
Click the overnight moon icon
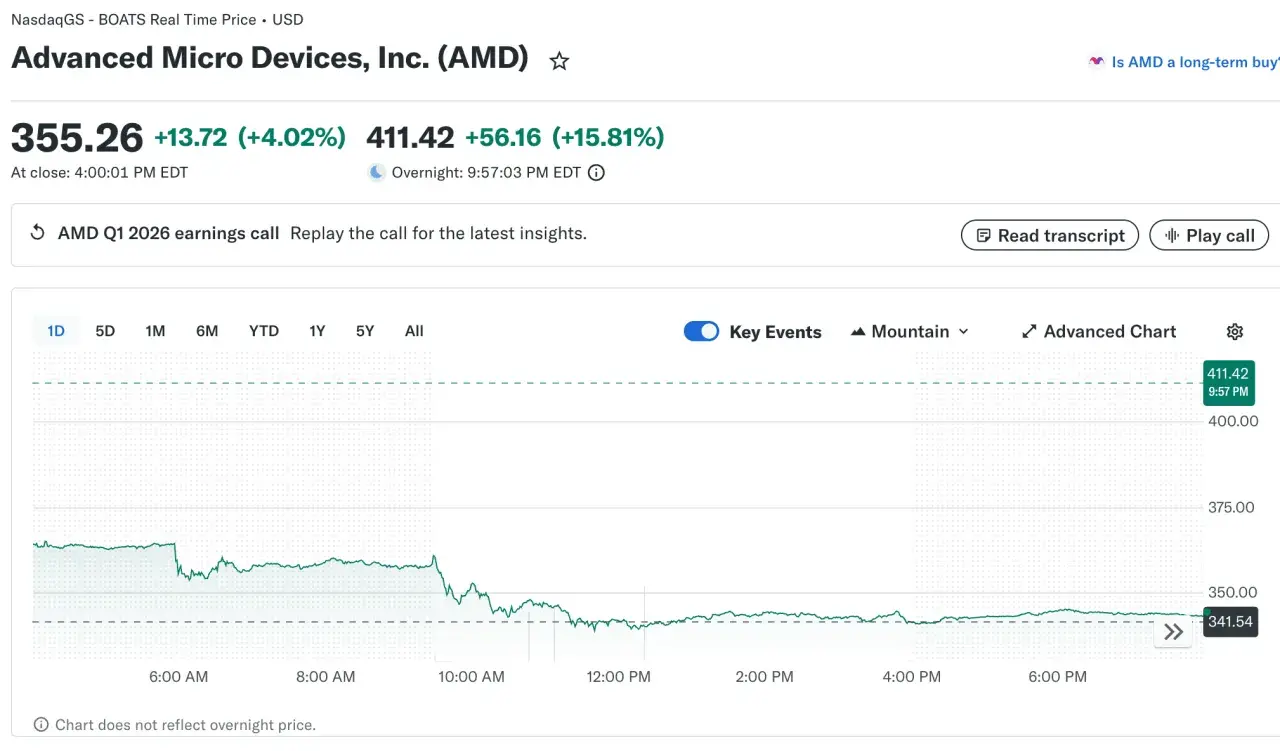point(376,172)
